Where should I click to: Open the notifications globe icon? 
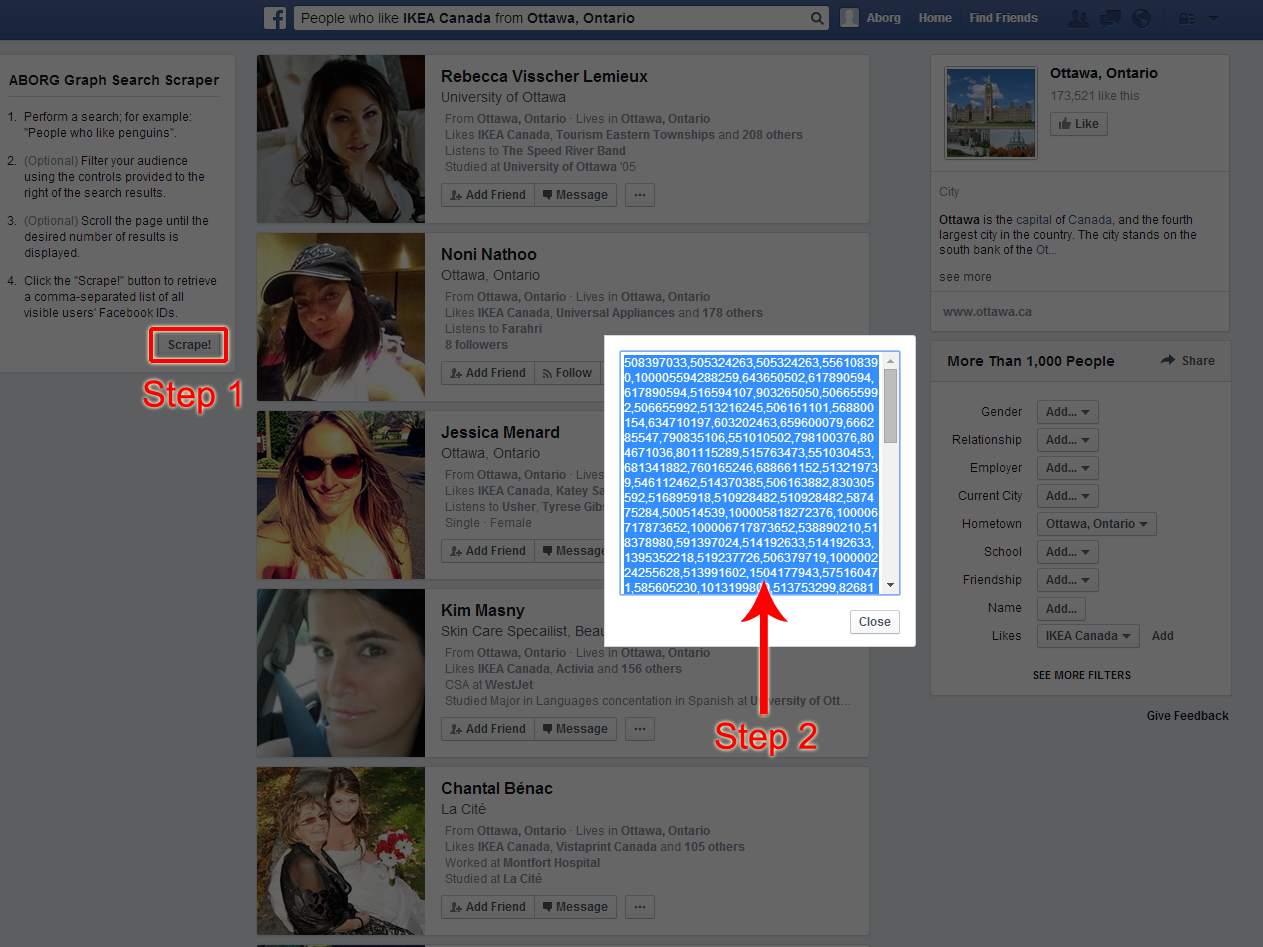pyautogui.click(x=1140, y=18)
